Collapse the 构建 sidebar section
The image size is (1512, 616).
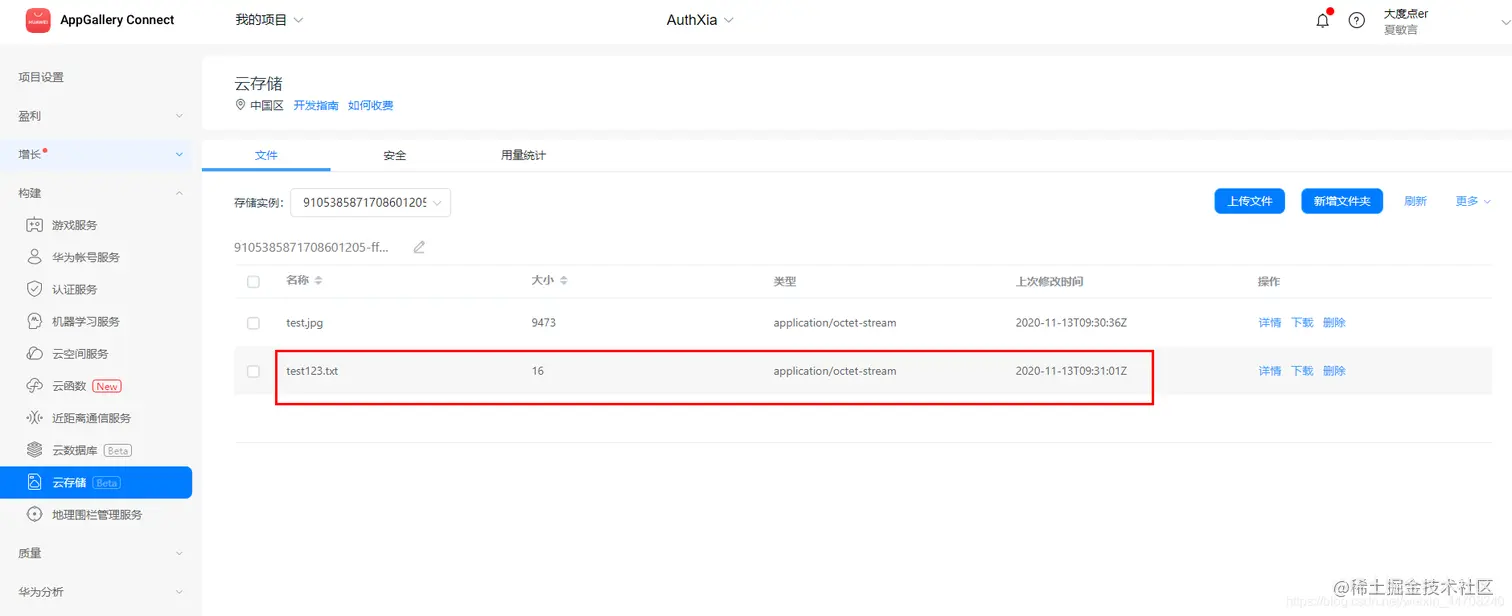(96, 193)
